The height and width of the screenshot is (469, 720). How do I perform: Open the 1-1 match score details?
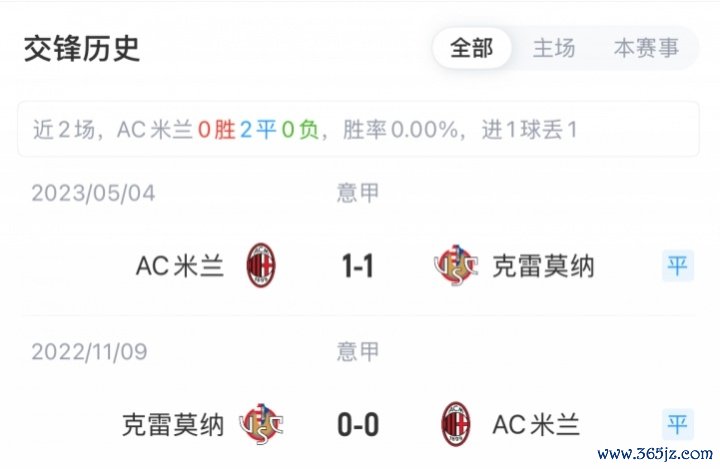point(358,266)
